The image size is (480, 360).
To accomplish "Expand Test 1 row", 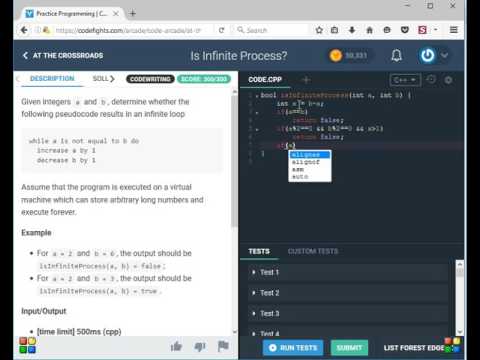I will tap(348, 272).
